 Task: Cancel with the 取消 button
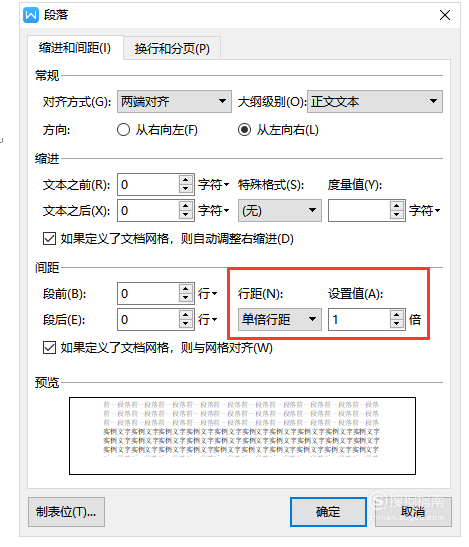click(413, 512)
